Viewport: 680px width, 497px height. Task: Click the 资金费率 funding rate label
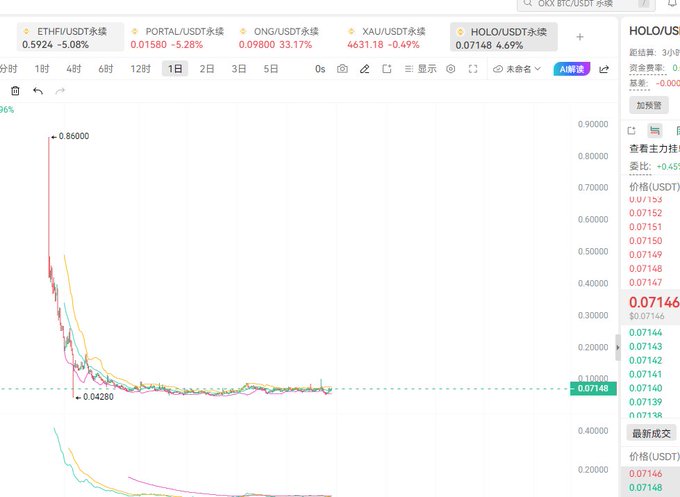647,68
